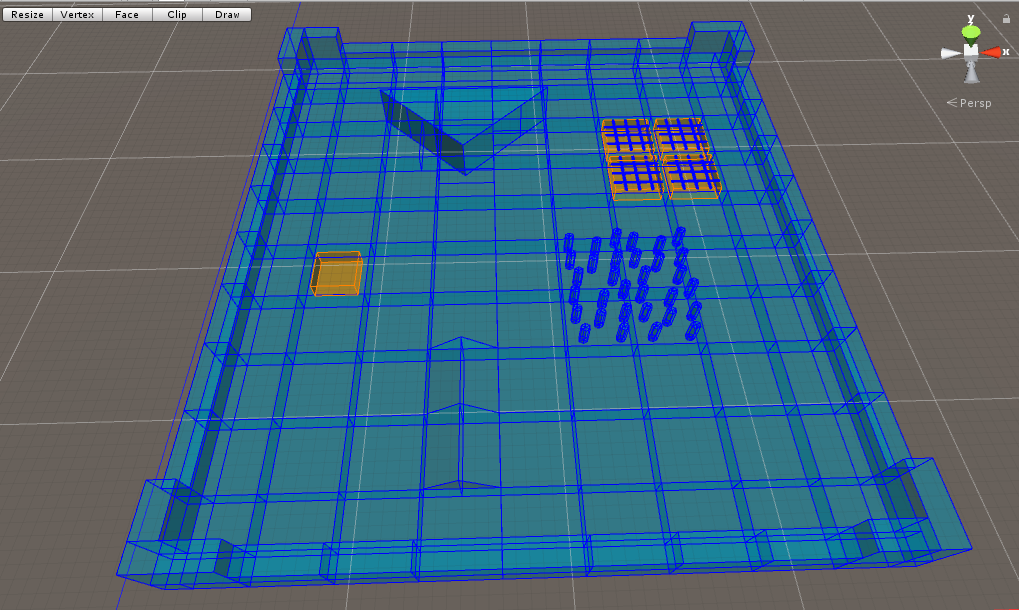Image resolution: width=1019 pixels, height=610 pixels.
Task: Select the bottom-right orange grid panel
Action: coord(692,178)
